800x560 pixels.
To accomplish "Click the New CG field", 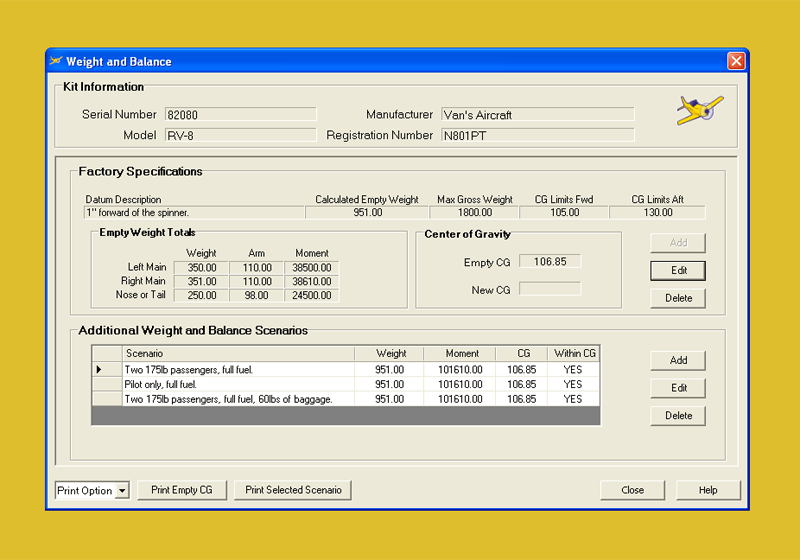I will pos(549,289).
